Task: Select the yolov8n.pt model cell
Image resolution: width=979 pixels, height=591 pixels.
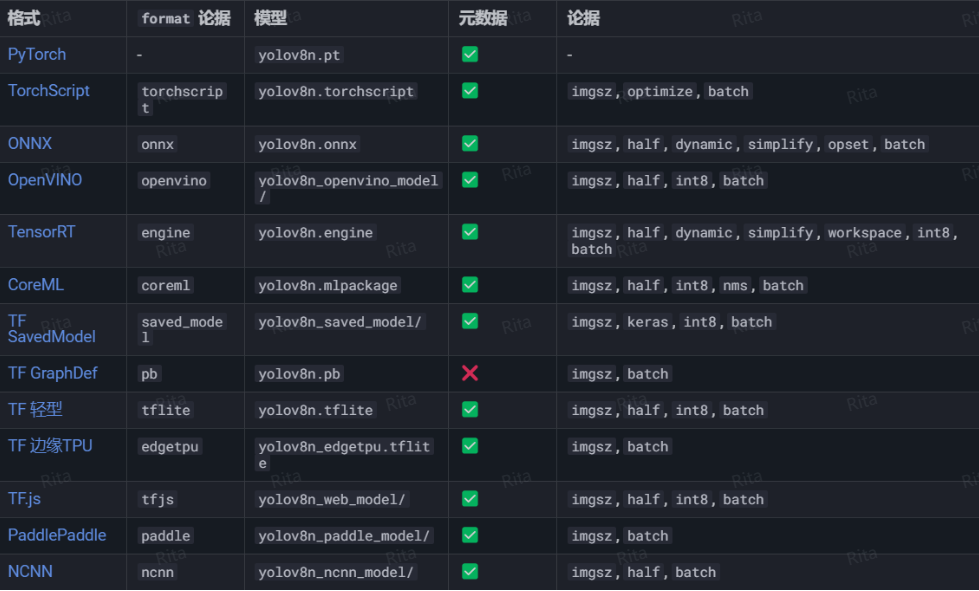Action: 299,55
